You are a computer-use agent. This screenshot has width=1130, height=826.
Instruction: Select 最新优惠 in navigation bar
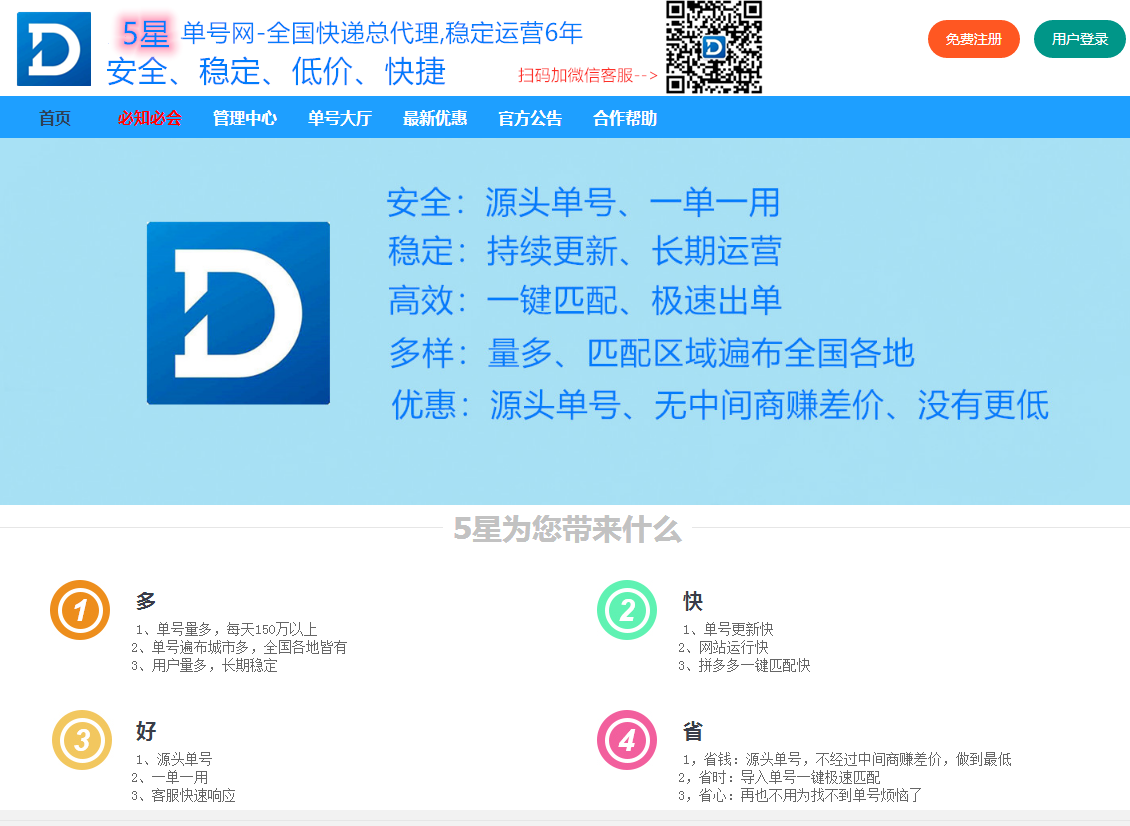(435, 118)
